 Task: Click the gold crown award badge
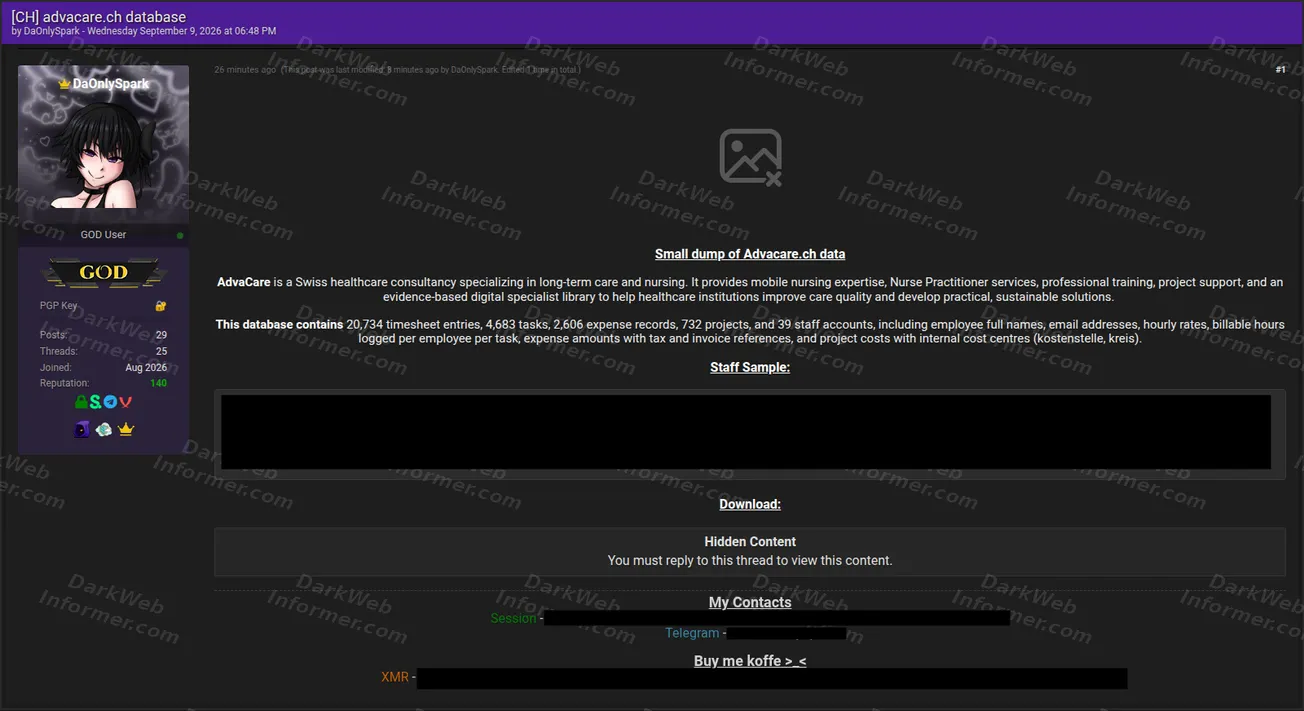tap(126, 429)
